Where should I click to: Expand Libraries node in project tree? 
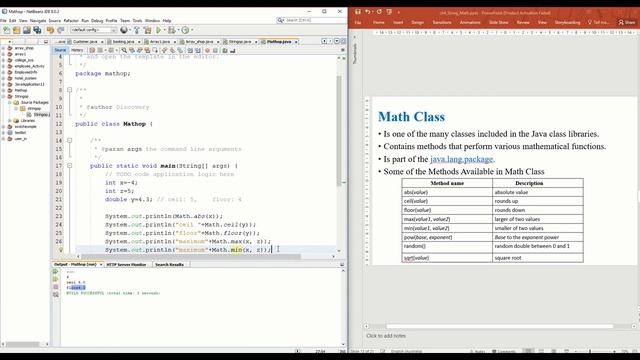pyautogui.click(x=10, y=121)
